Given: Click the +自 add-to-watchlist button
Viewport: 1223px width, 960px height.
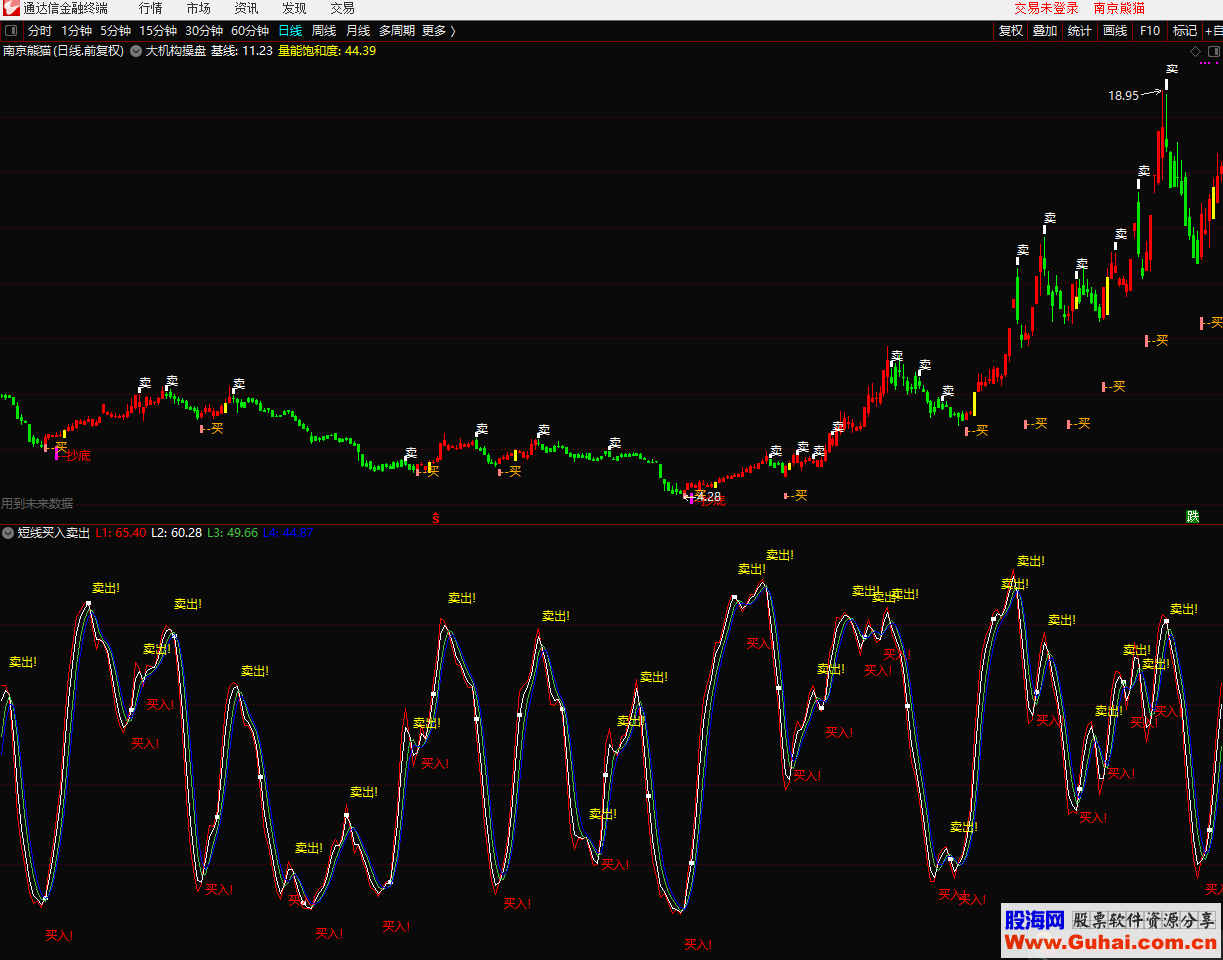Looking at the screenshot, I should point(1213,31).
